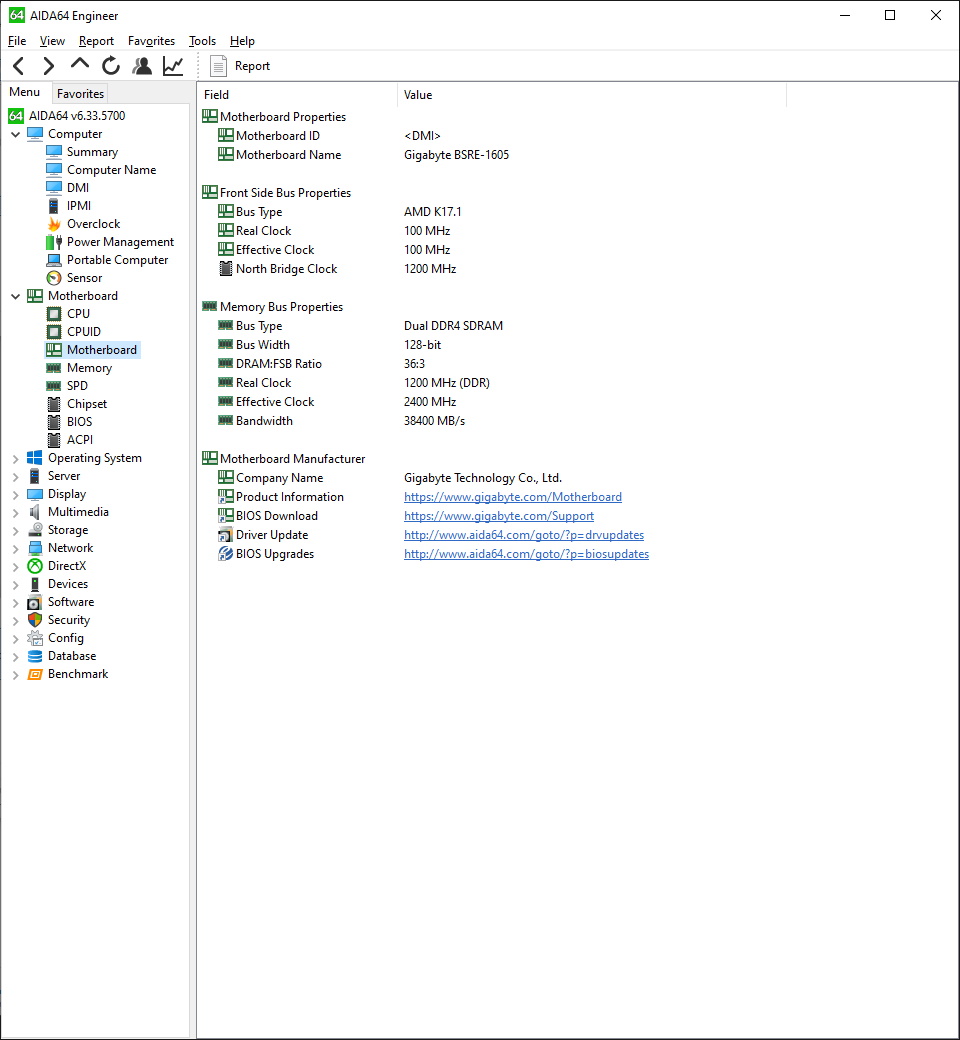Select the ACPI icon in the tree
Image resolution: width=960 pixels, height=1040 pixels.
pos(54,440)
